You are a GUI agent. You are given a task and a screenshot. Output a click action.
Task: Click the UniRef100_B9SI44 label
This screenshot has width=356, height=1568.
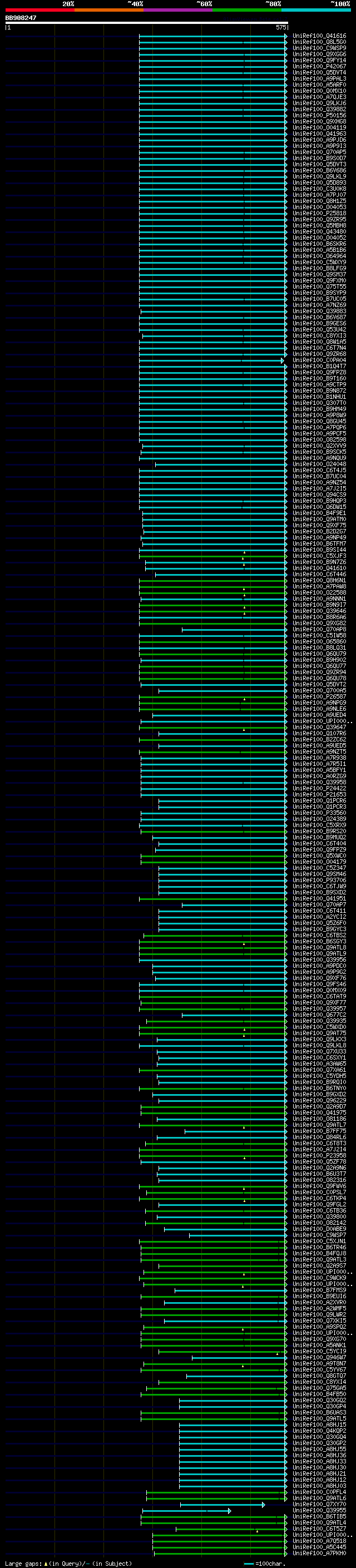coord(319,550)
